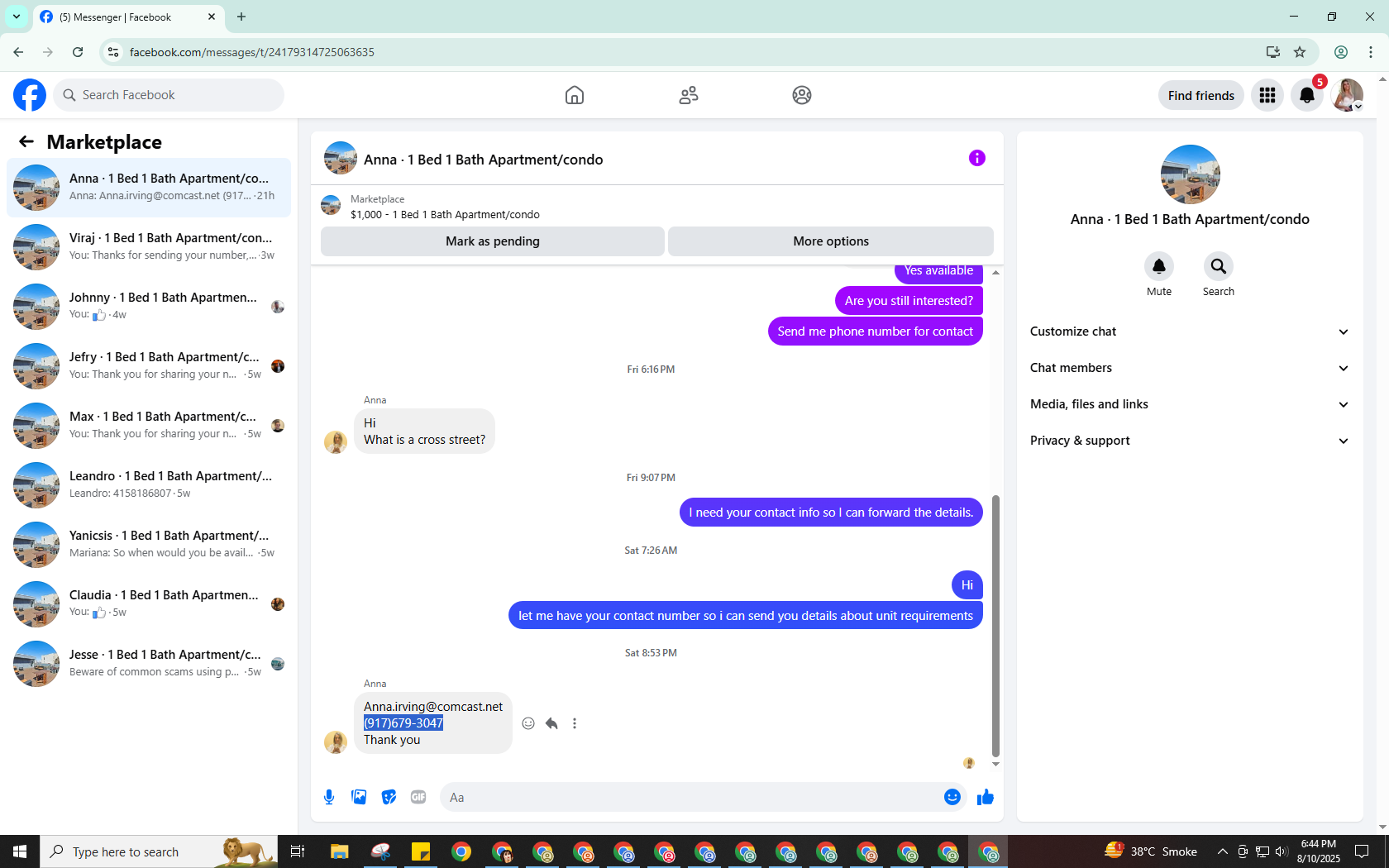Click Anna.irving@comcast.net text in message
This screenshot has width=1389, height=868.
[x=433, y=707]
